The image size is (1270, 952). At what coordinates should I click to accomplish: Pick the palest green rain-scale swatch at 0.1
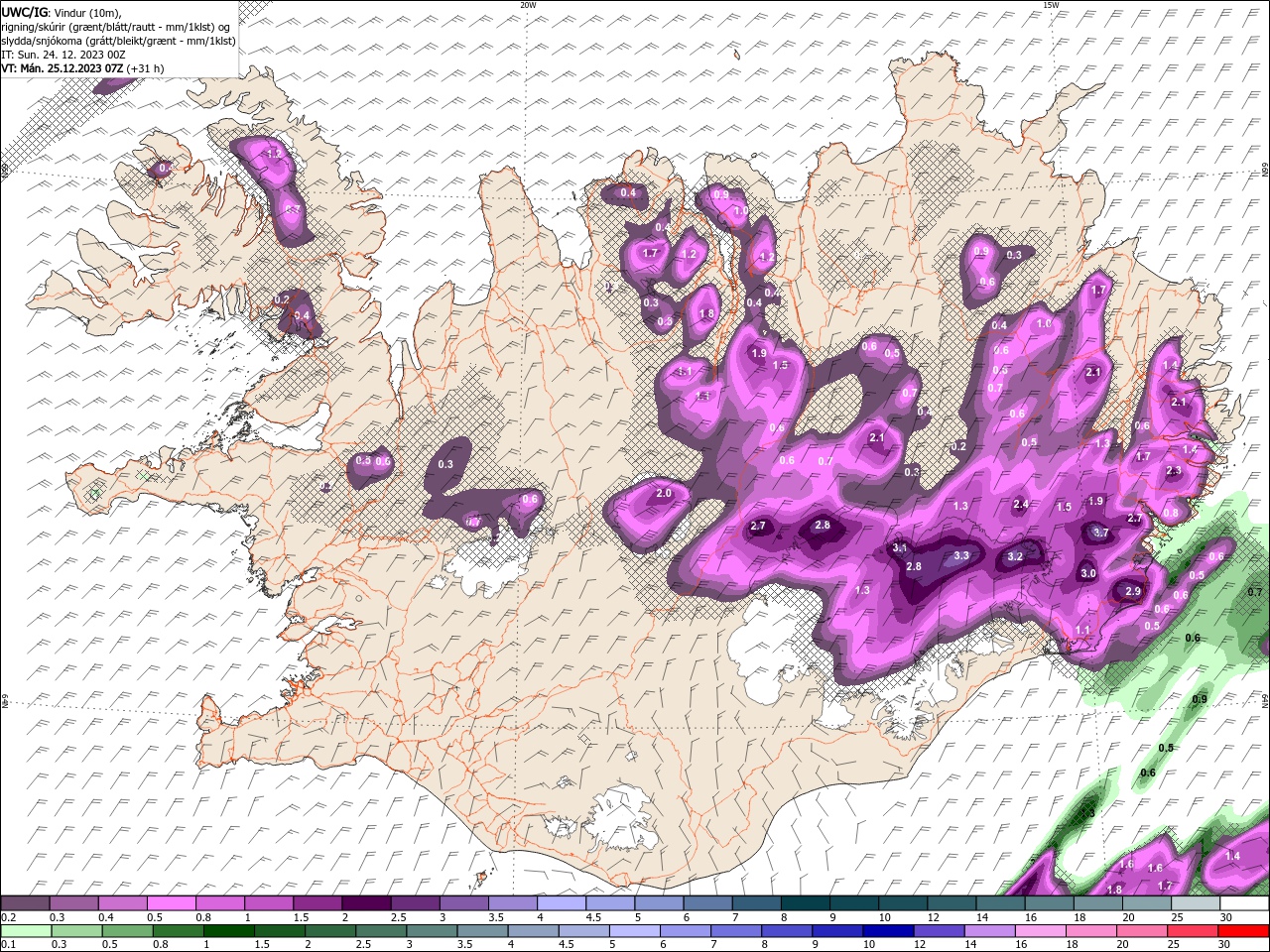[26, 930]
